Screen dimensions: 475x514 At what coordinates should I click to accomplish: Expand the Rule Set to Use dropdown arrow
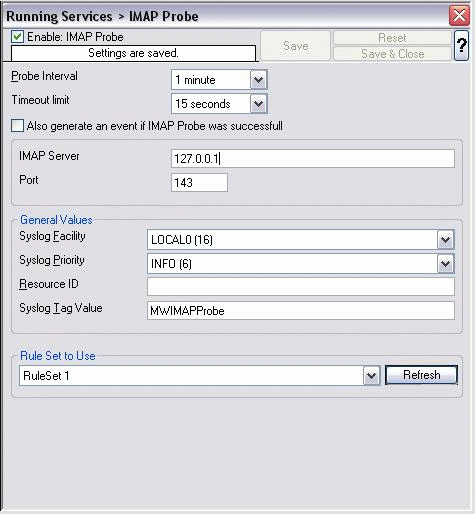click(x=371, y=376)
